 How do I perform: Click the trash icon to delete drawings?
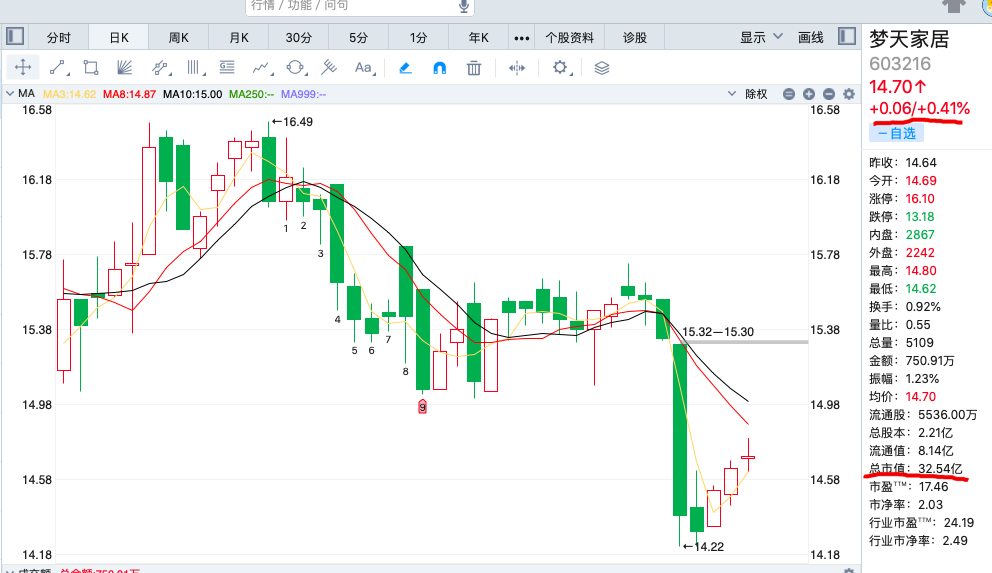tap(474, 68)
